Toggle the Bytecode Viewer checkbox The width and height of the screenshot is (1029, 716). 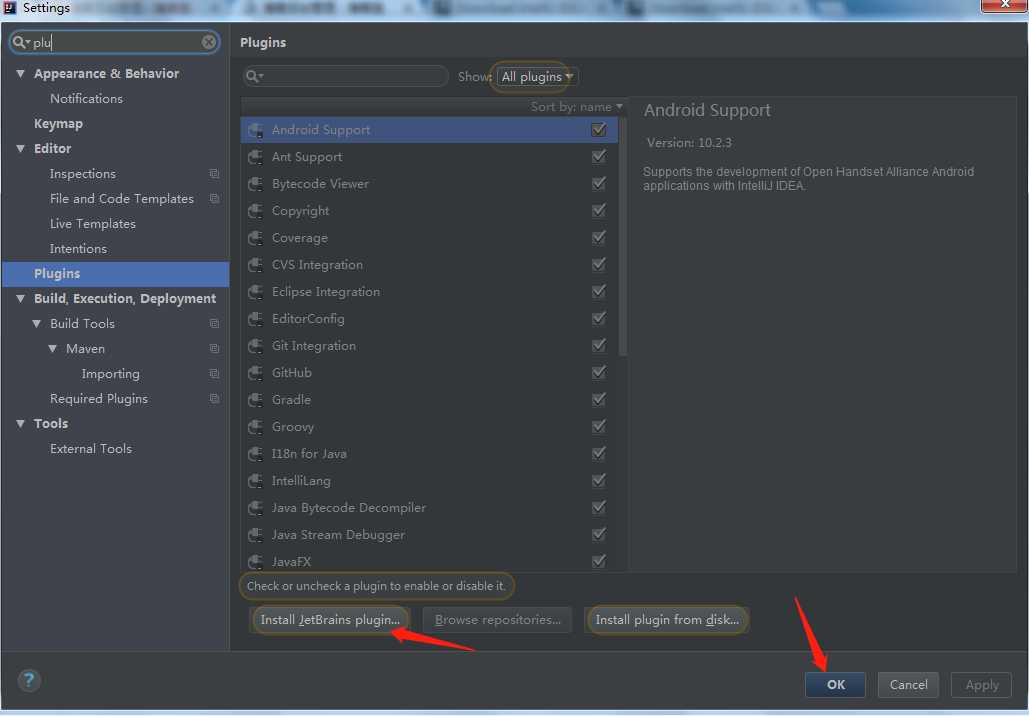598,183
